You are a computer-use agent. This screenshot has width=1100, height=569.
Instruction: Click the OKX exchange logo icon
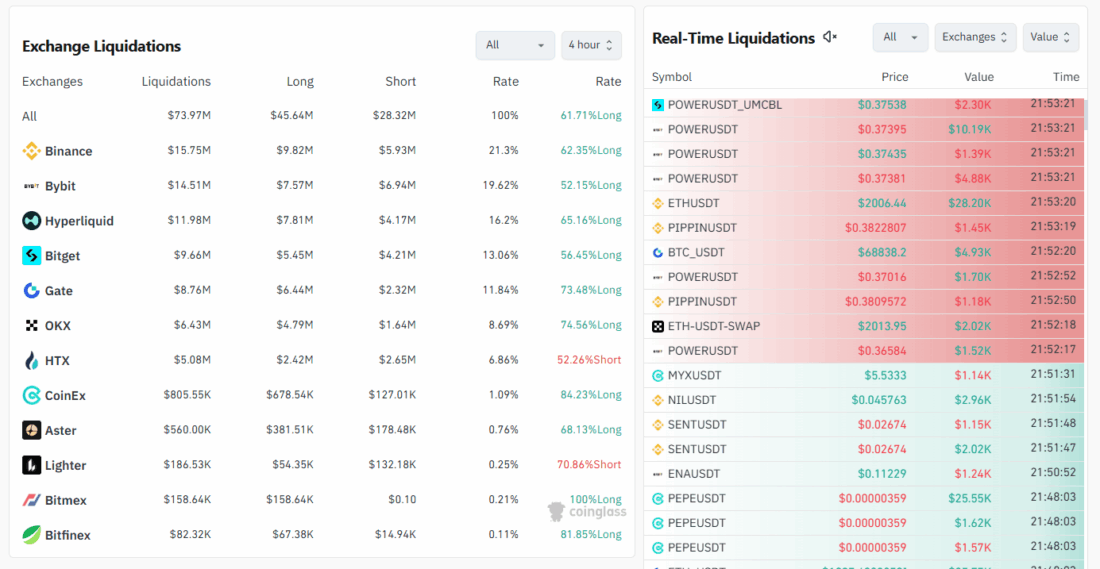click(x=32, y=326)
